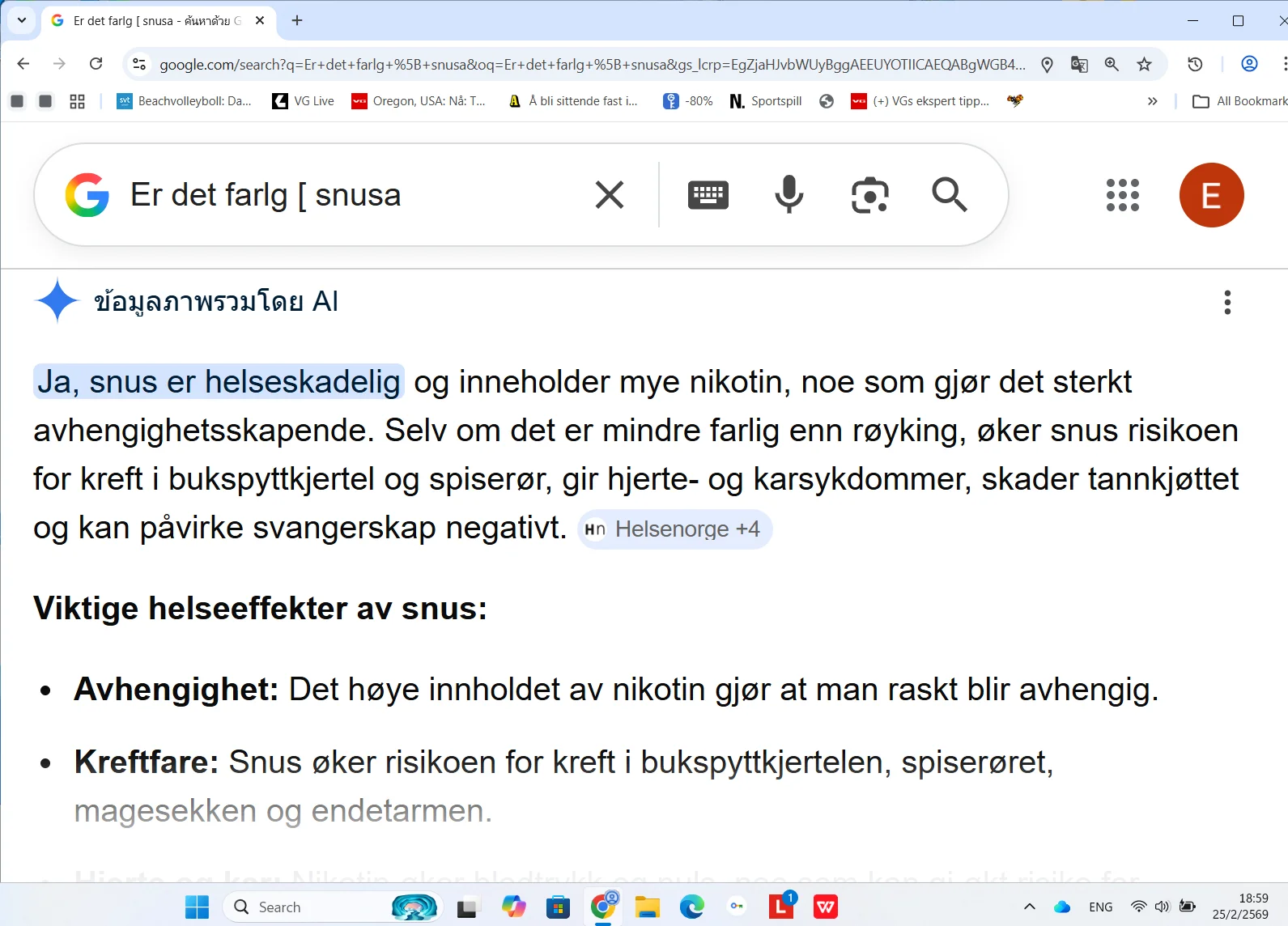Open the apps grid icon in bookmarks bar

(77, 101)
